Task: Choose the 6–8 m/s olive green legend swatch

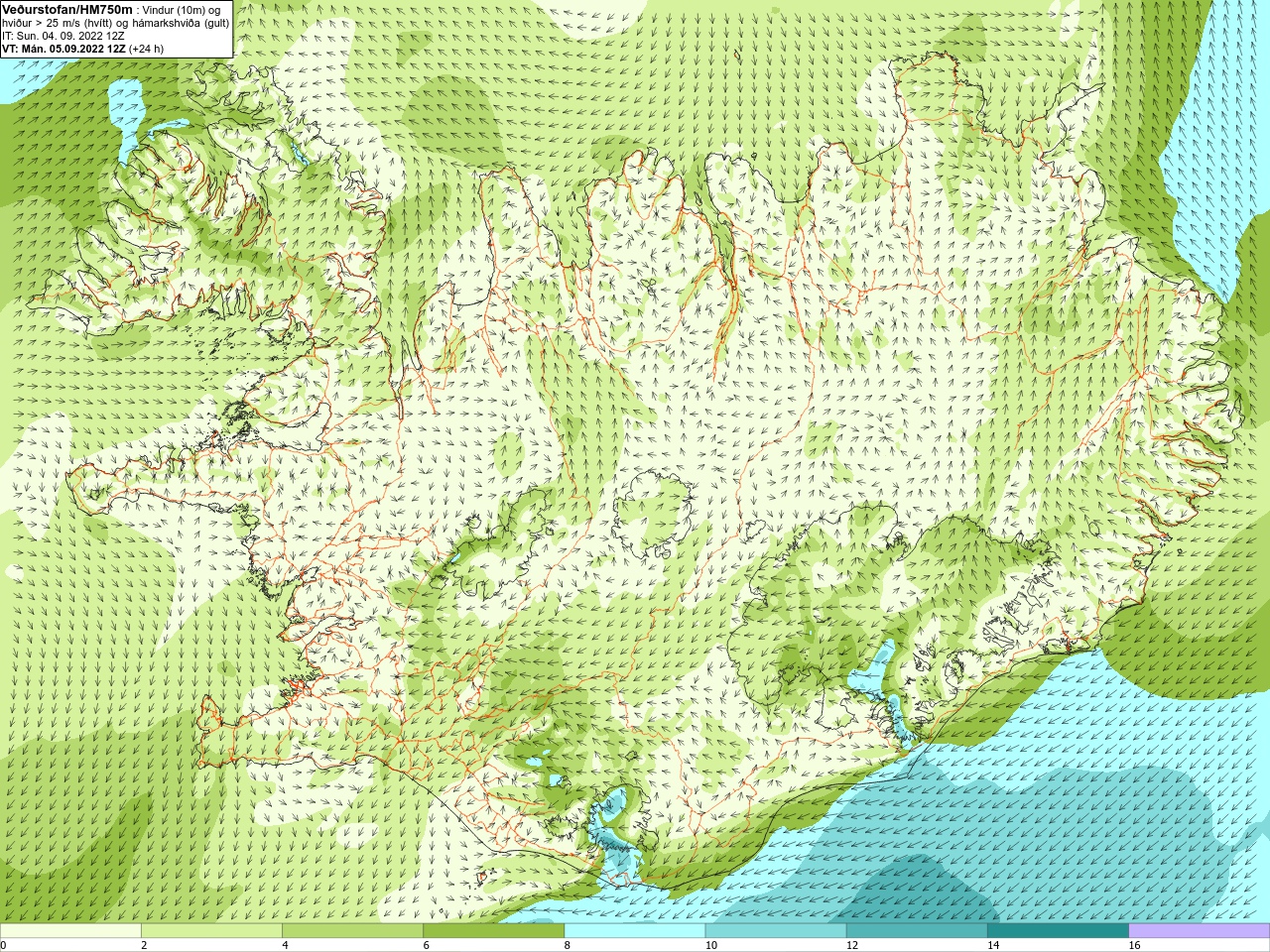Action: (493, 931)
